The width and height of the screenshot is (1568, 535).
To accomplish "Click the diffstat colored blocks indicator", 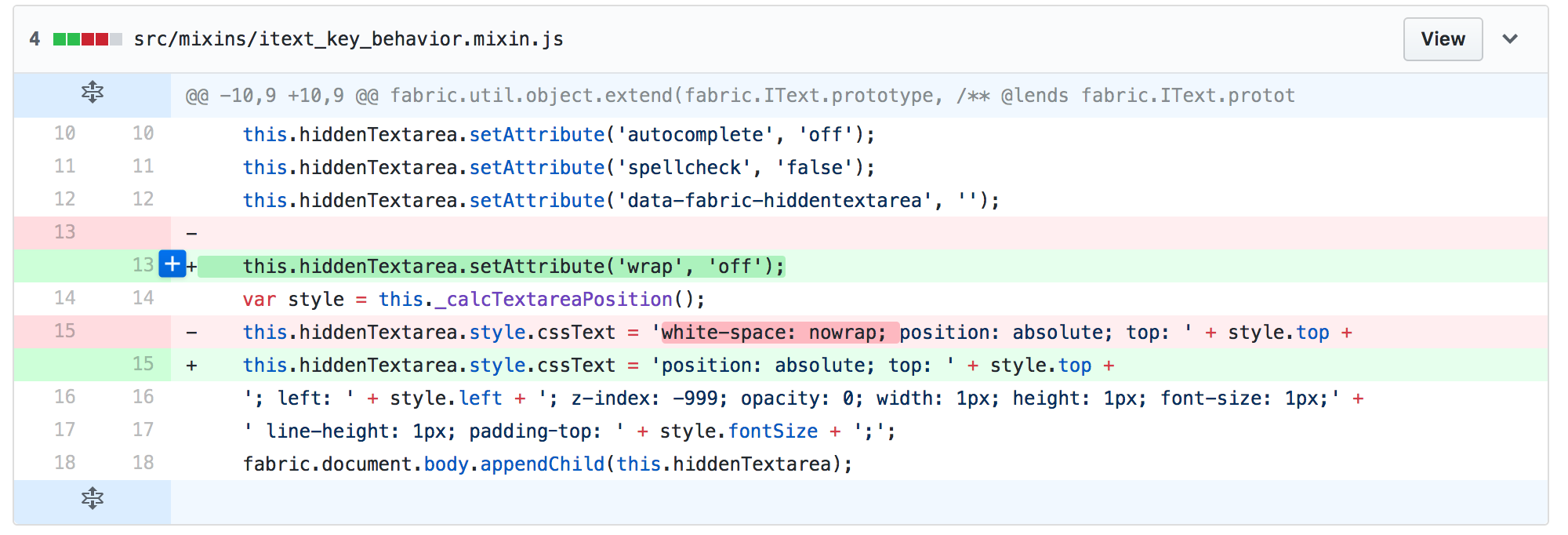I will [88, 39].
